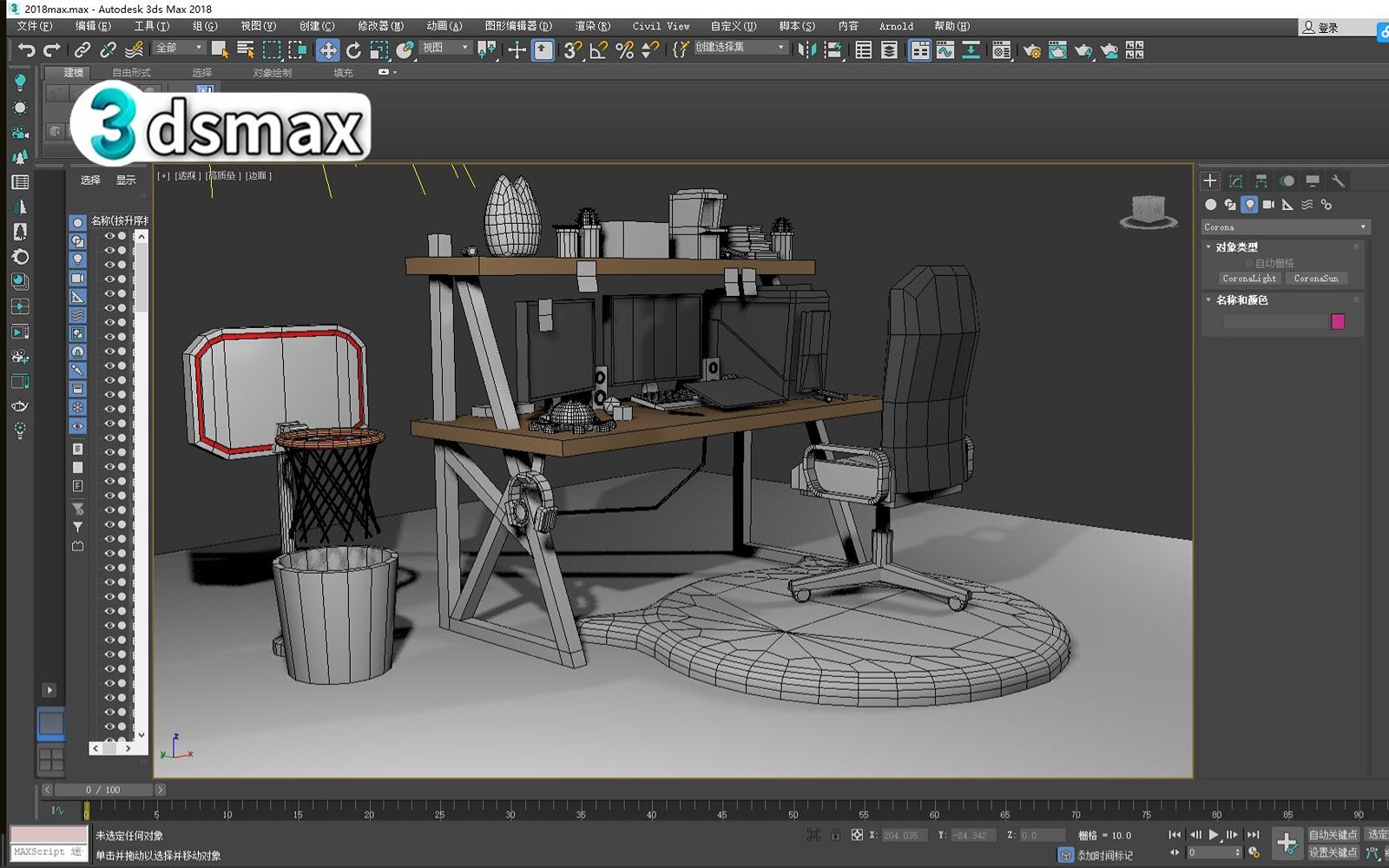Click the Bind to Space Warp icon
Viewport: 1389px width, 868px height.
pos(134,50)
